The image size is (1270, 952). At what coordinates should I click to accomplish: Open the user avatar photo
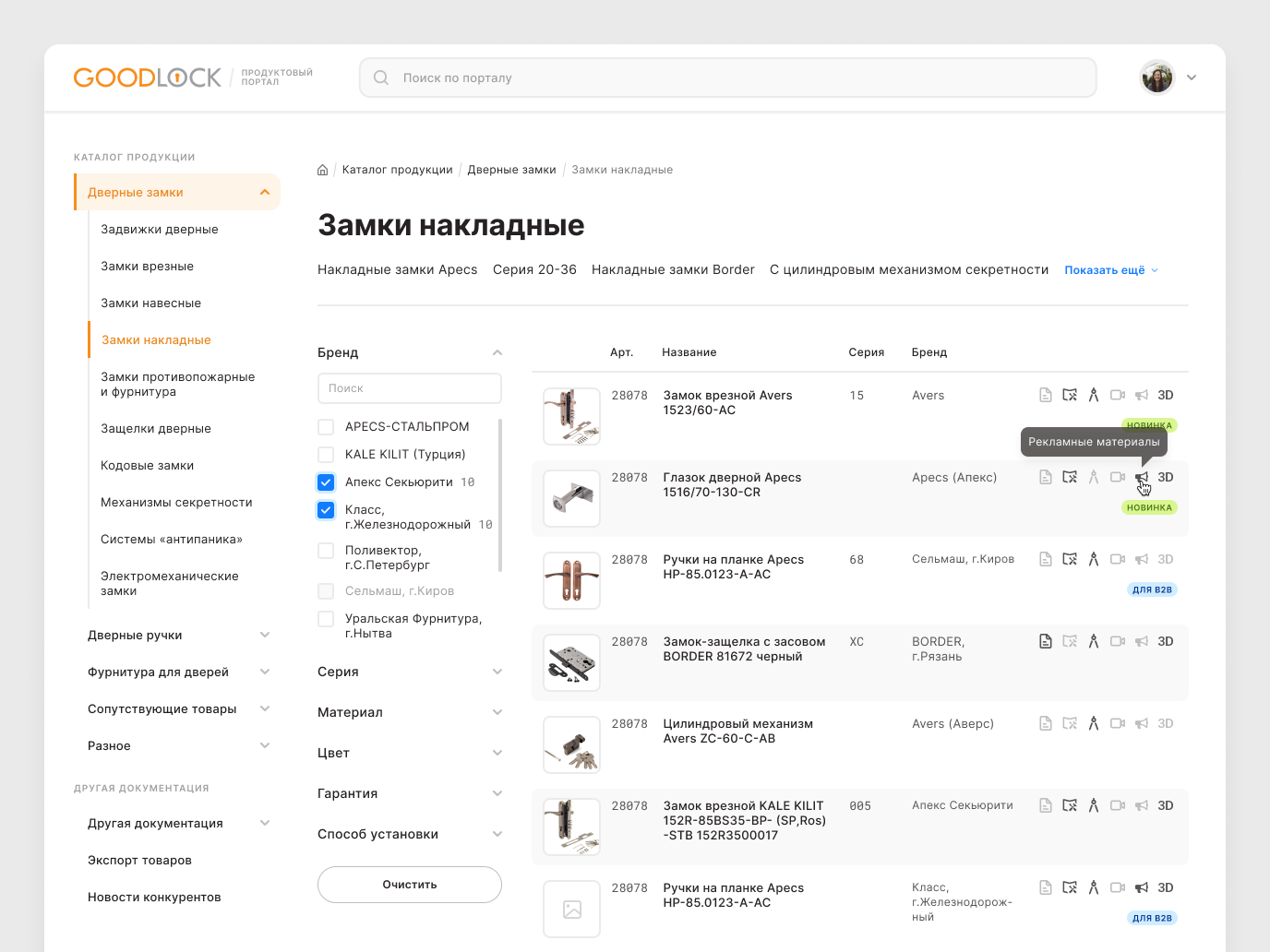pyautogui.click(x=1156, y=77)
